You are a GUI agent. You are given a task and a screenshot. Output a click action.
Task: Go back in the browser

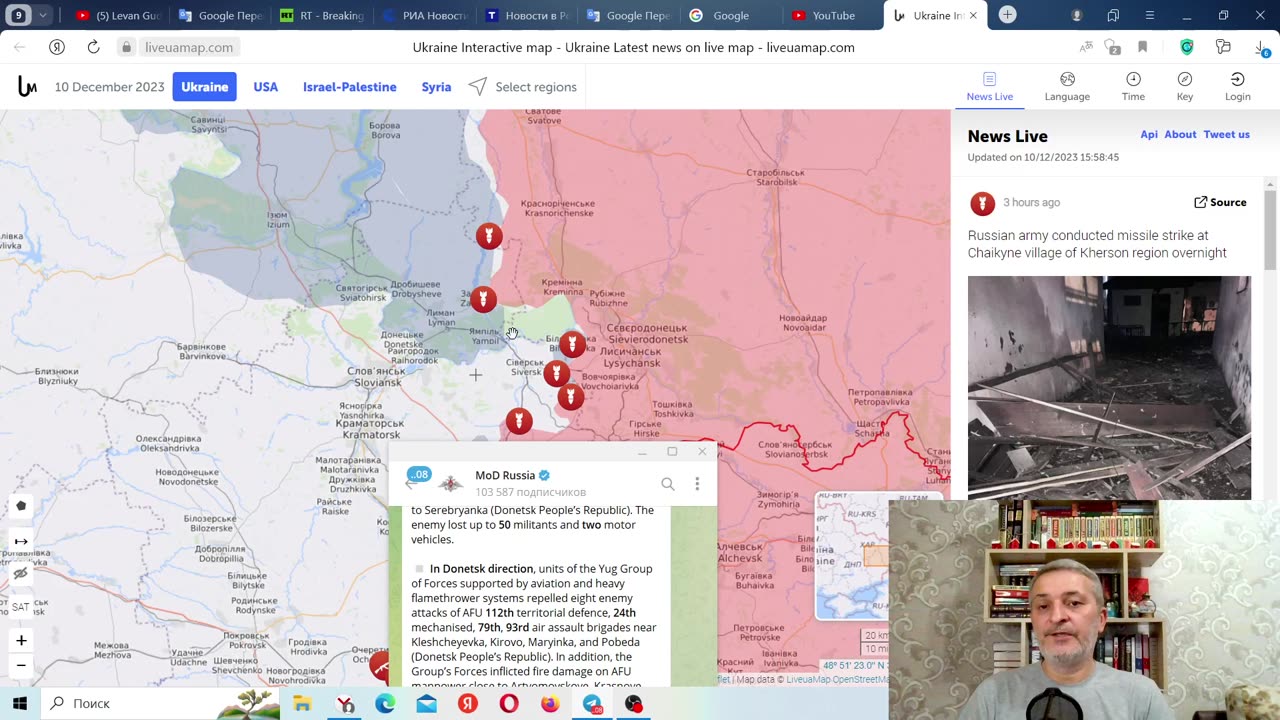click(x=20, y=47)
